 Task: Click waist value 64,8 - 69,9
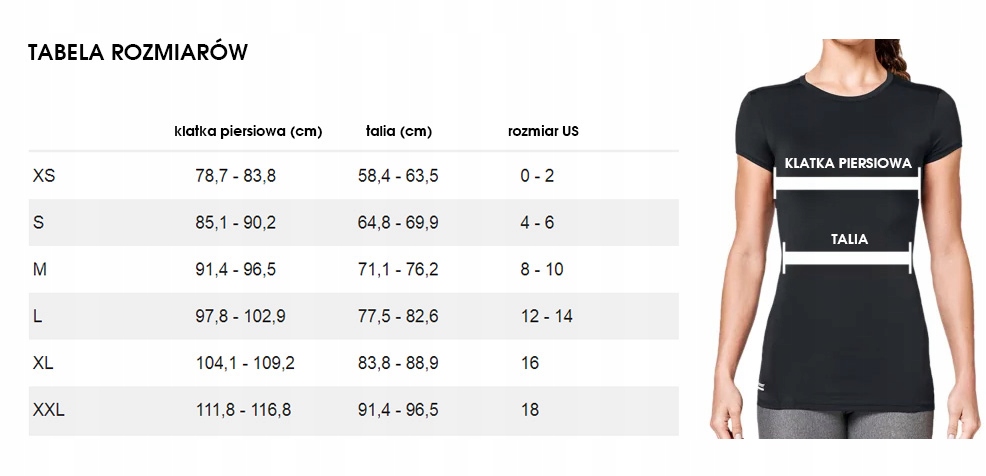point(398,223)
